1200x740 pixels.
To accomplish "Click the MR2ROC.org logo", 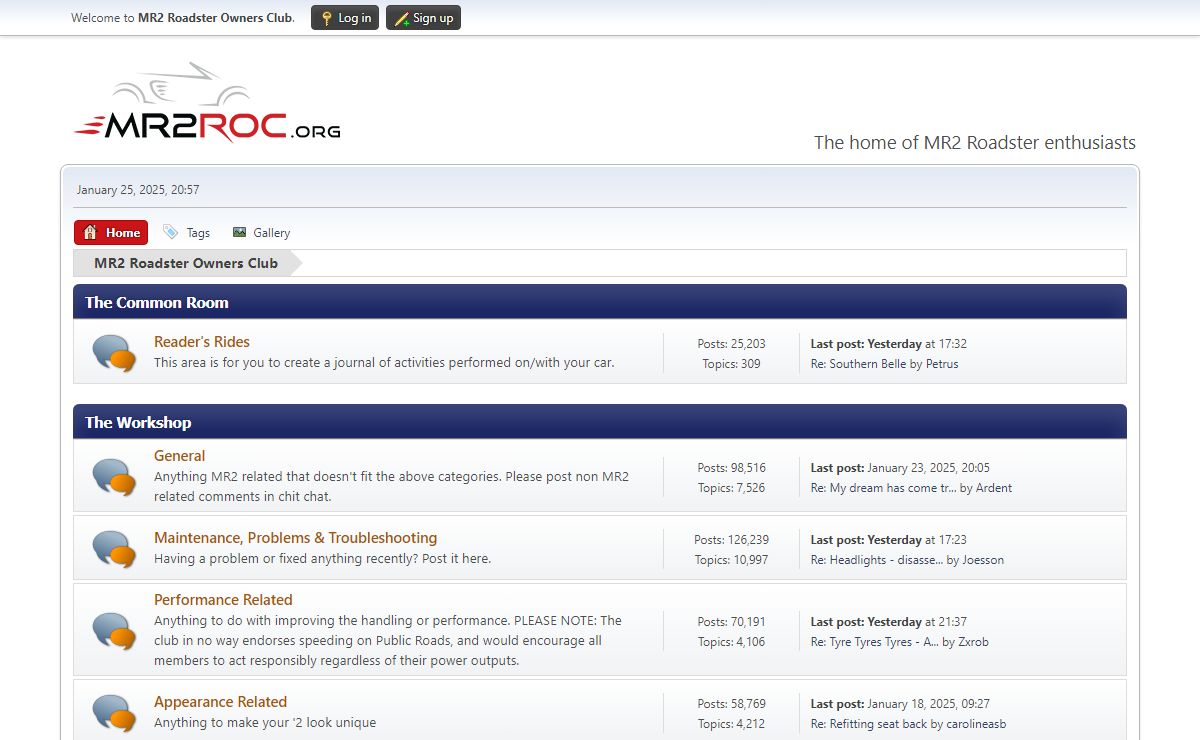I will coord(207,103).
